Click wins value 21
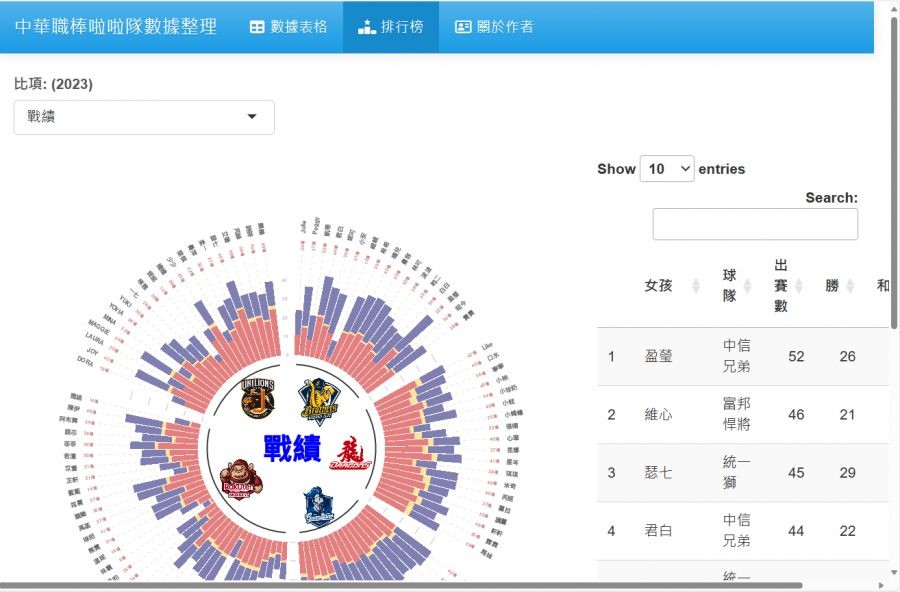The height and width of the screenshot is (592, 900). pyautogui.click(x=848, y=415)
